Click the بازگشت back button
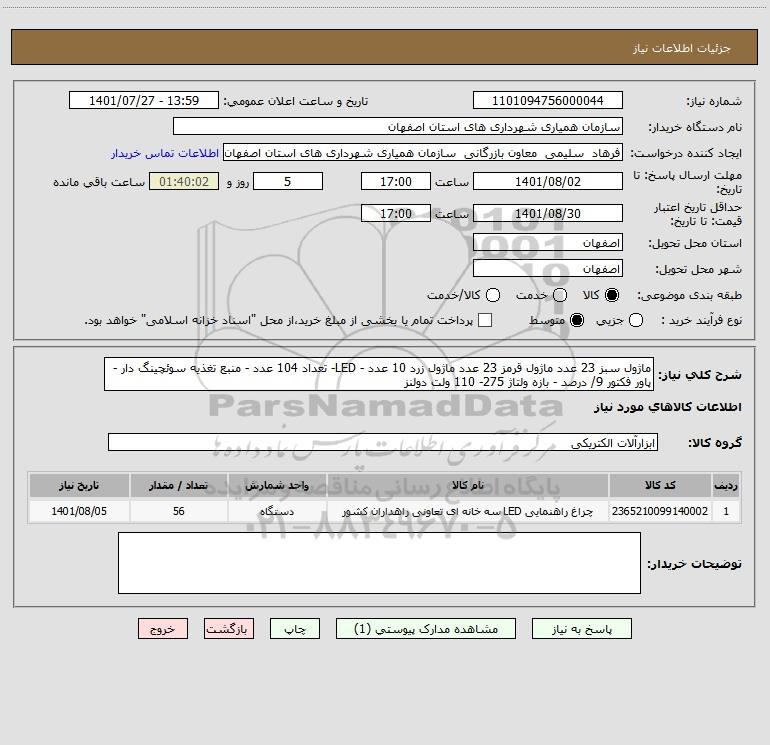Image resolution: width=770 pixels, height=745 pixels. coord(229,629)
